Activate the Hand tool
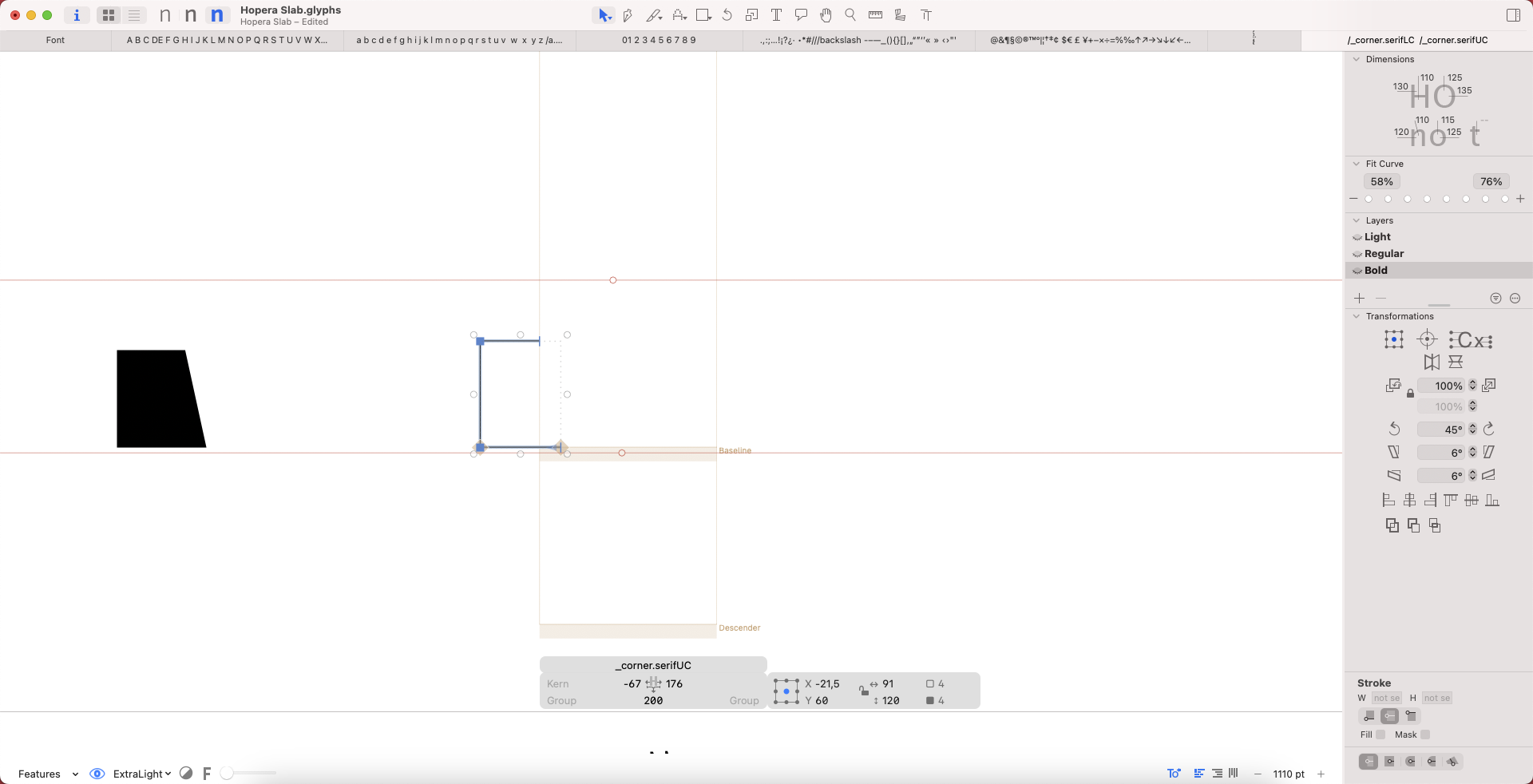Image resolution: width=1533 pixels, height=784 pixels. pos(826,15)
